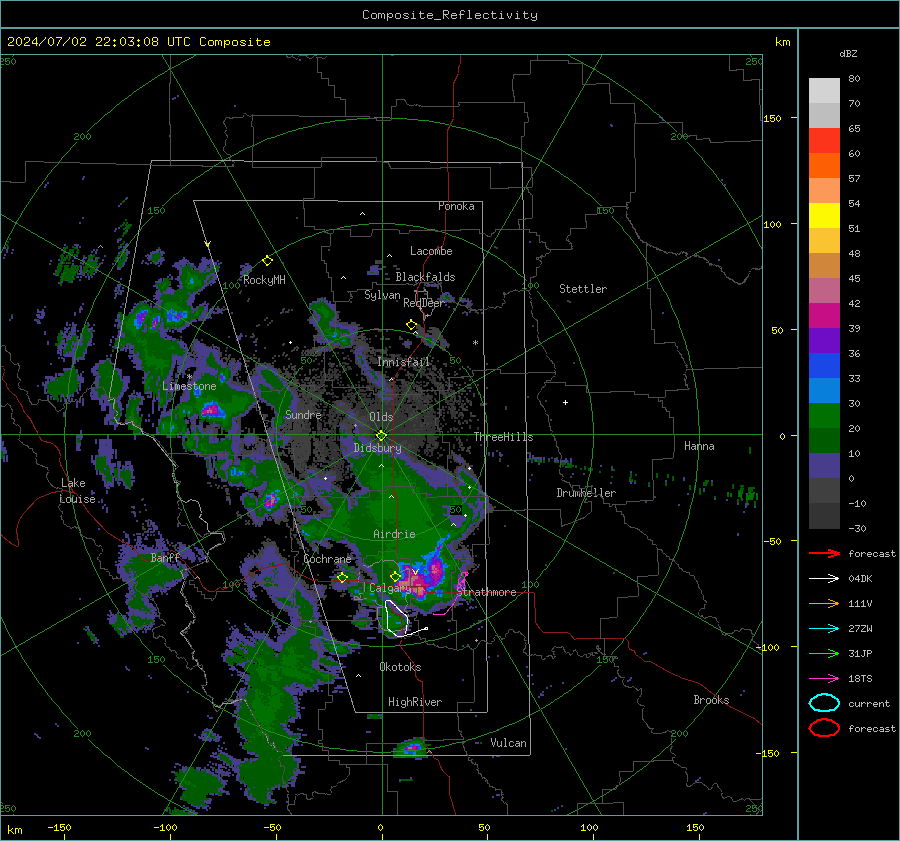The image size is (900, 841).
Task: Click the Strathmore city label
Action: pos(487,592)
